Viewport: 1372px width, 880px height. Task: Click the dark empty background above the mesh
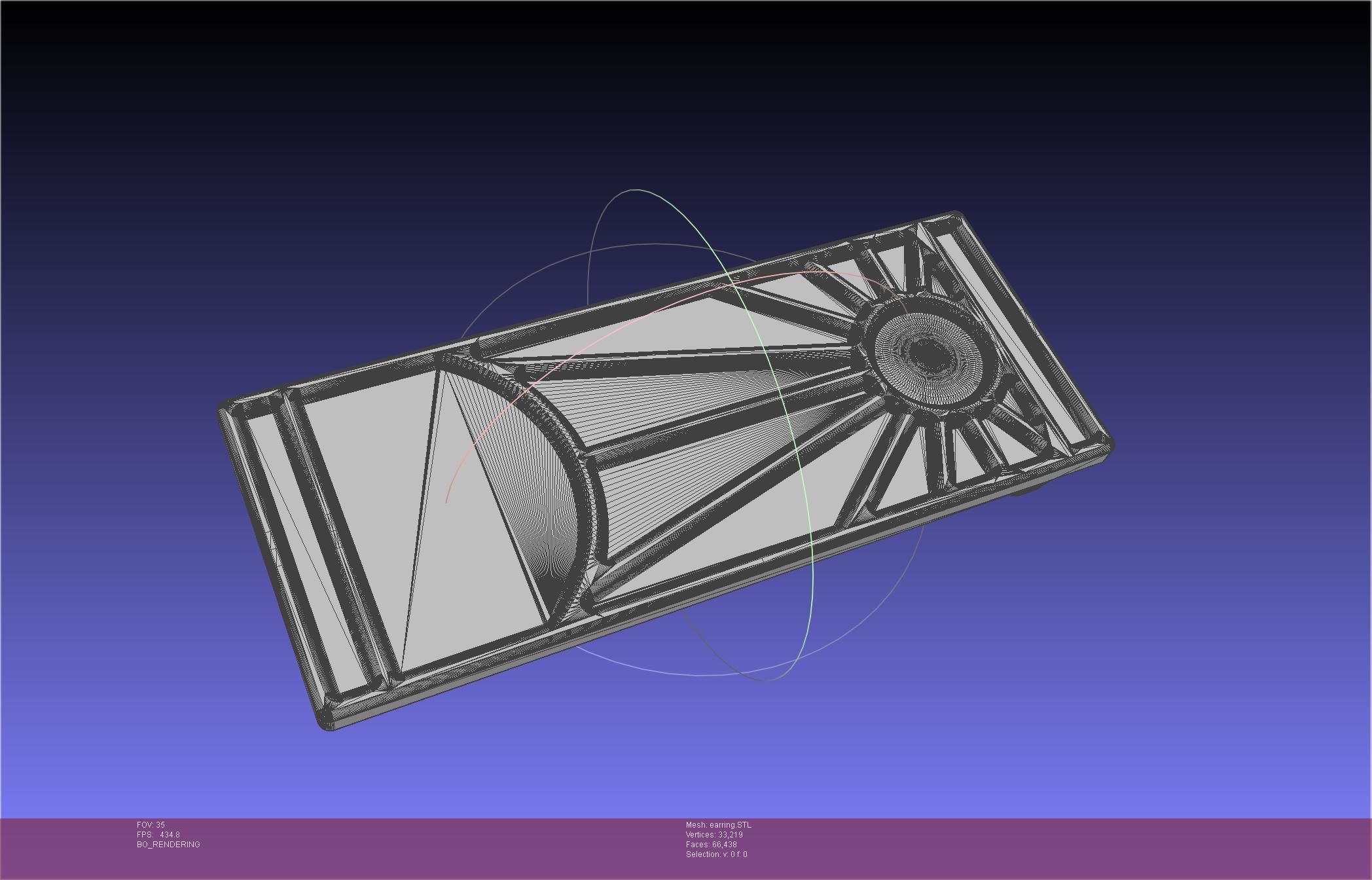point(655,98)
